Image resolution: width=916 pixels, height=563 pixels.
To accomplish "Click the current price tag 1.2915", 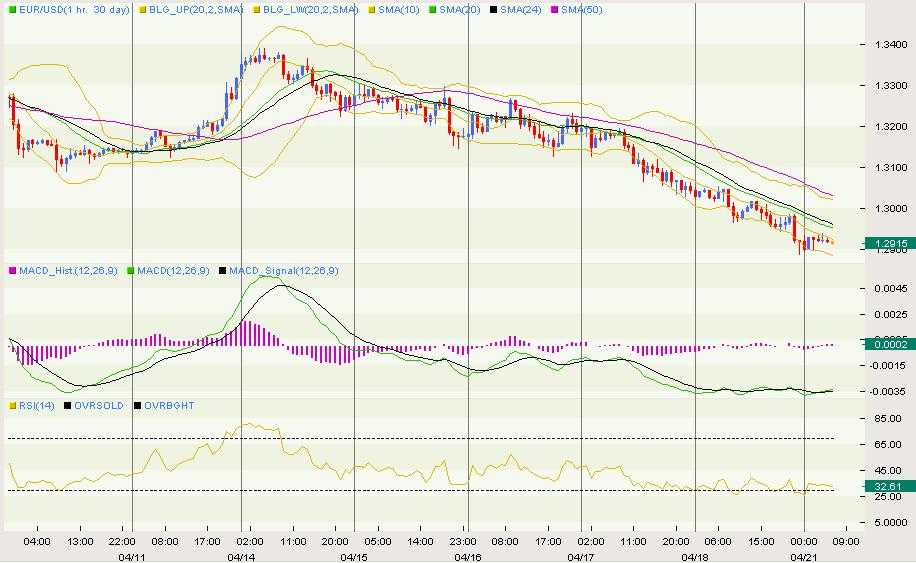I will point(890,244).
